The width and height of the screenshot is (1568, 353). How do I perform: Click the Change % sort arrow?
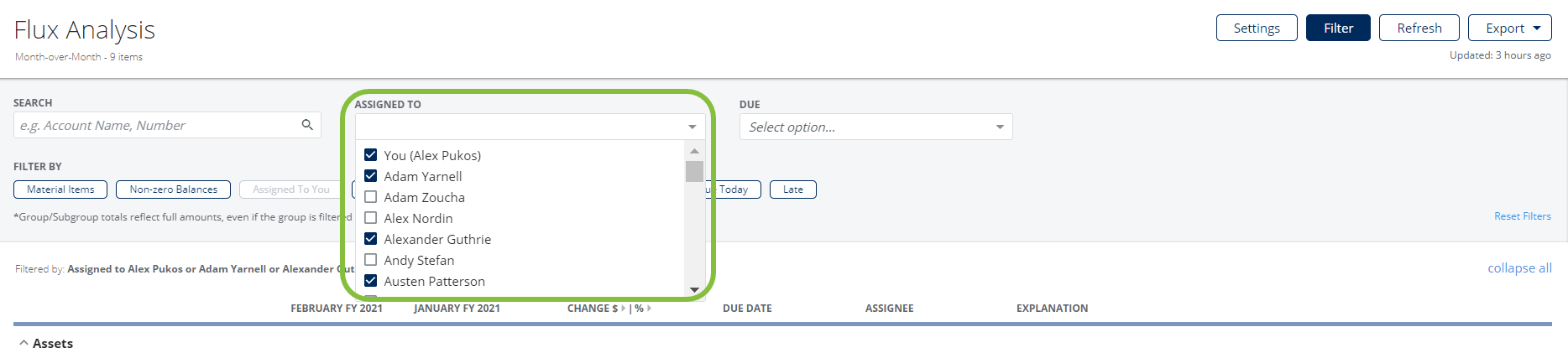tap(649, 309)
